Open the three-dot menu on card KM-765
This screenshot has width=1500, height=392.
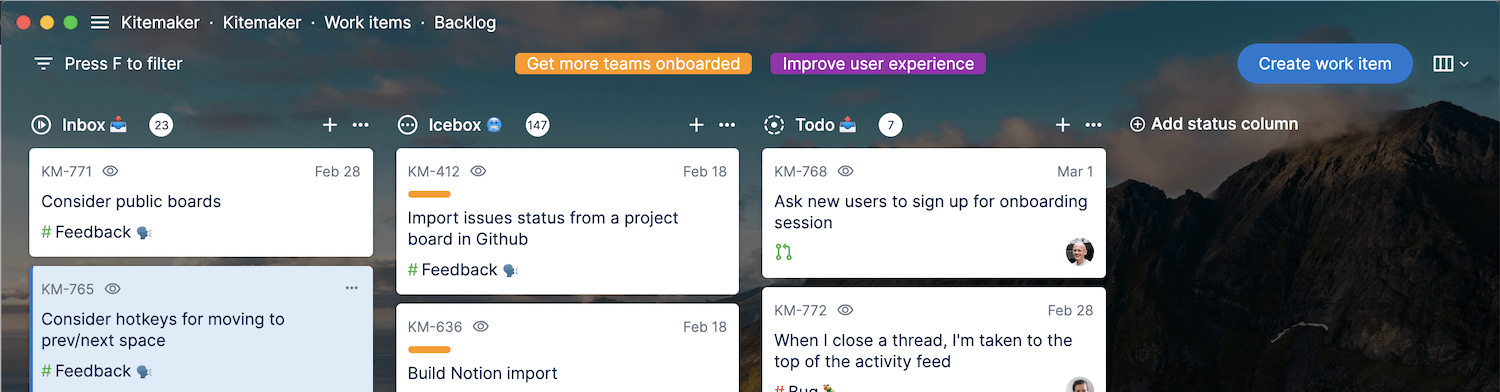(x=352, y=288)
